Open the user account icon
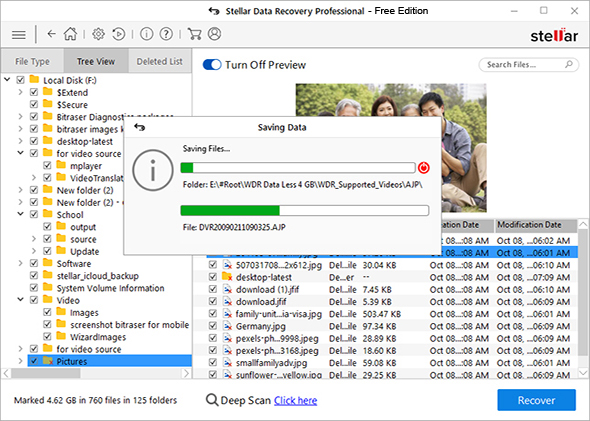The image size is (590, 421). pos(214,34)
